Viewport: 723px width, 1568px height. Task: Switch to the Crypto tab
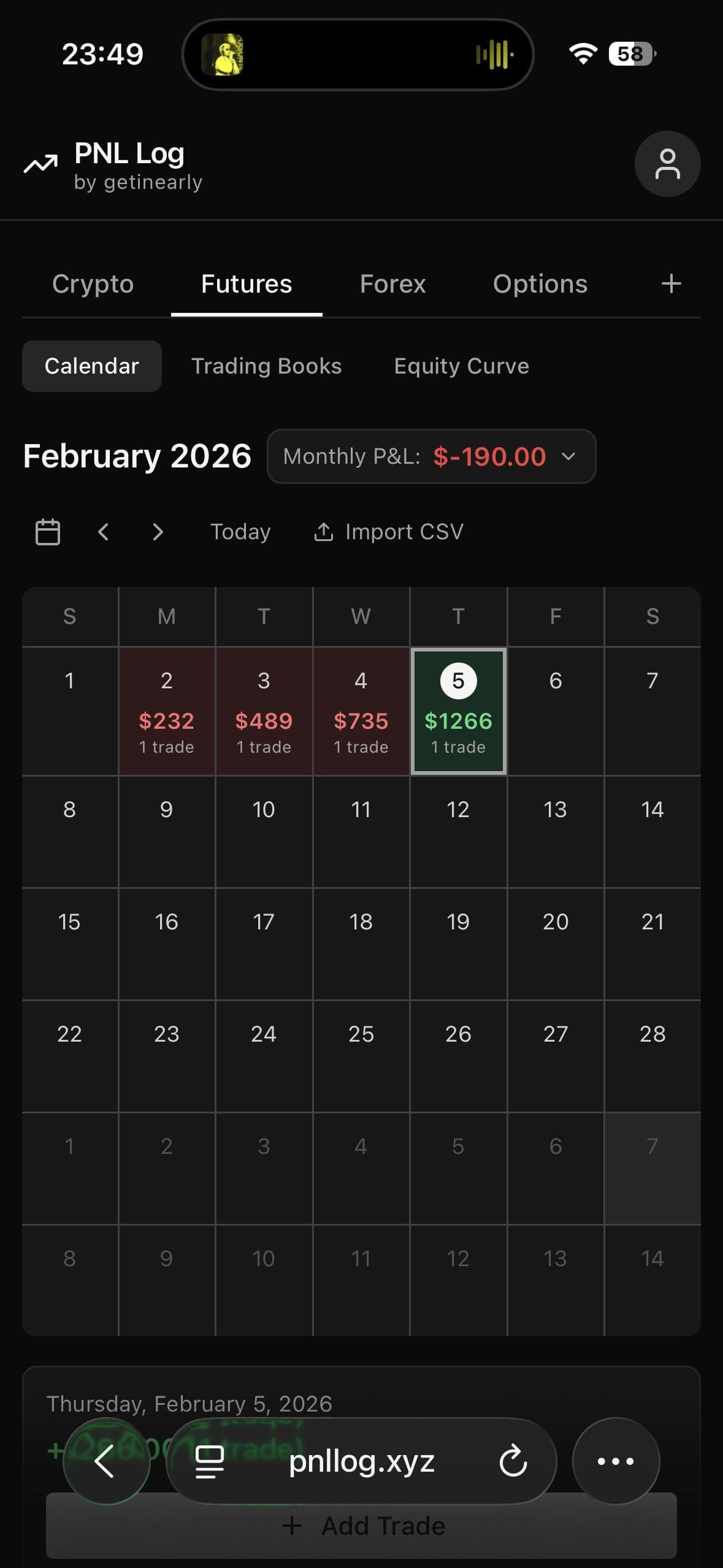93,284
